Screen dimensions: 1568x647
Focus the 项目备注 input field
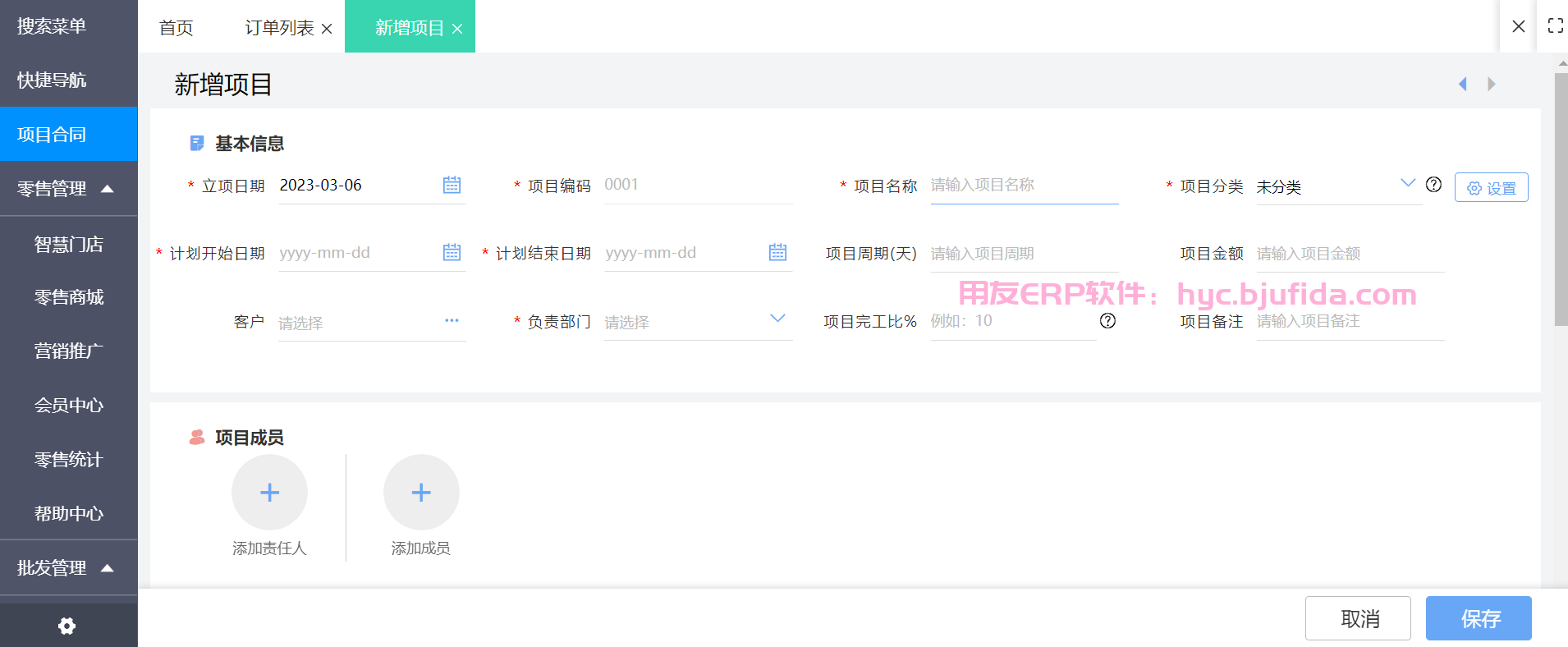[1350, 321]
